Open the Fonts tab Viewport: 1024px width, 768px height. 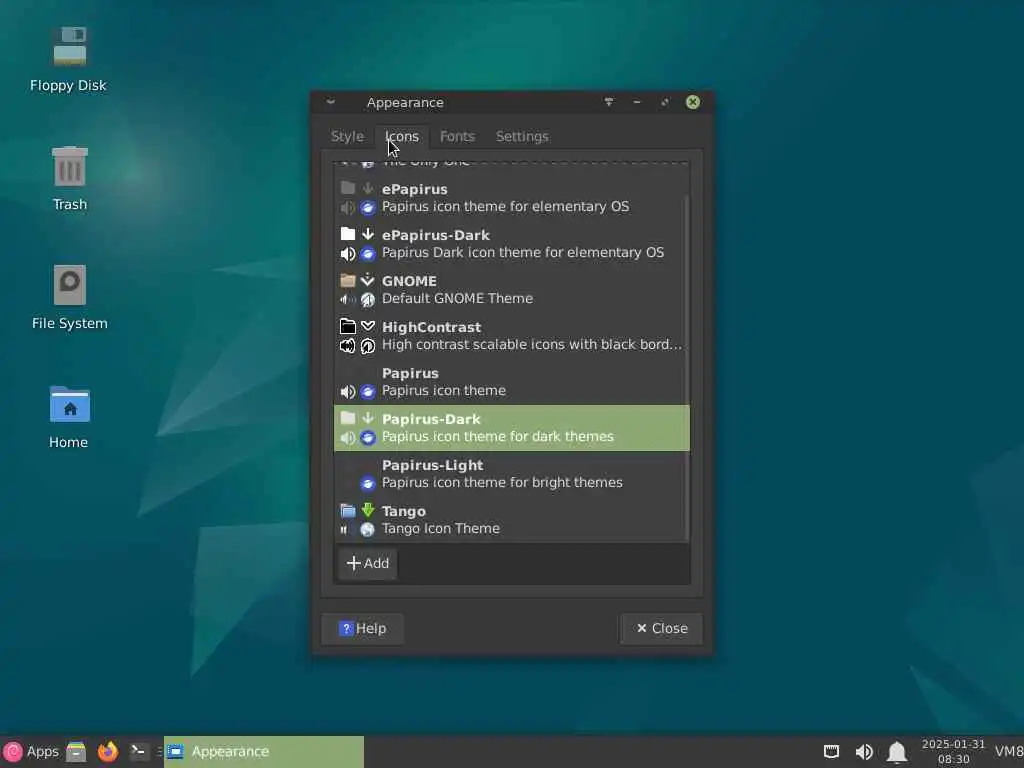[x=457, y=136]
